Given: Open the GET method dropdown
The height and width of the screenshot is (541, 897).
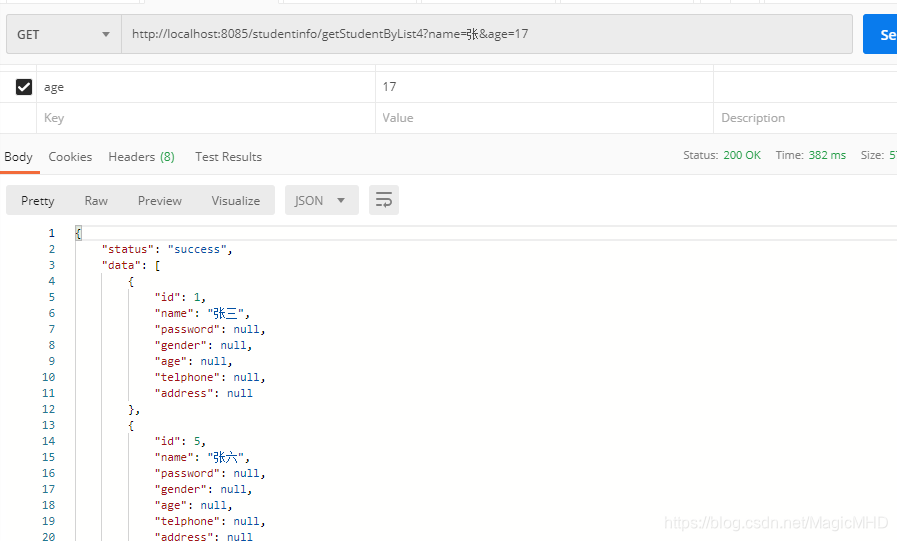Looking at the screenshot, I should [63, 34].
